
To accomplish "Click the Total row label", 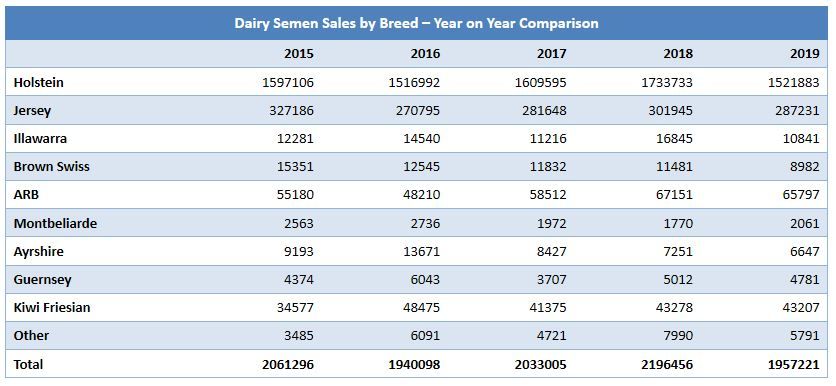I will coord(28,364).
